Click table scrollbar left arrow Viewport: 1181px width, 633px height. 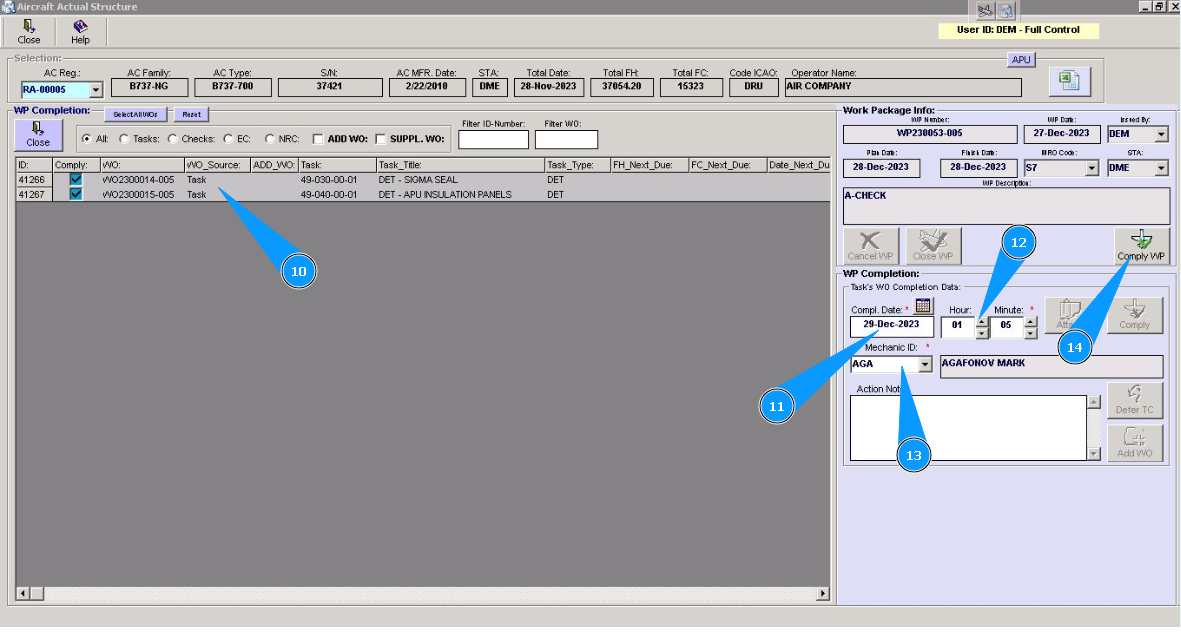pos(23,594)
